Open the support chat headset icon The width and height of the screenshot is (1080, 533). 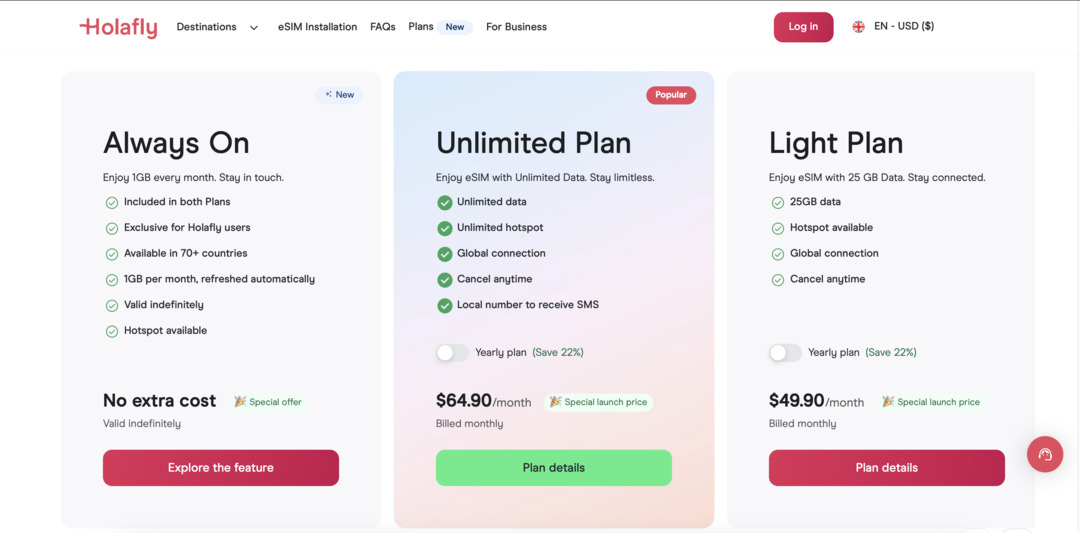[x=1045, y=454]
